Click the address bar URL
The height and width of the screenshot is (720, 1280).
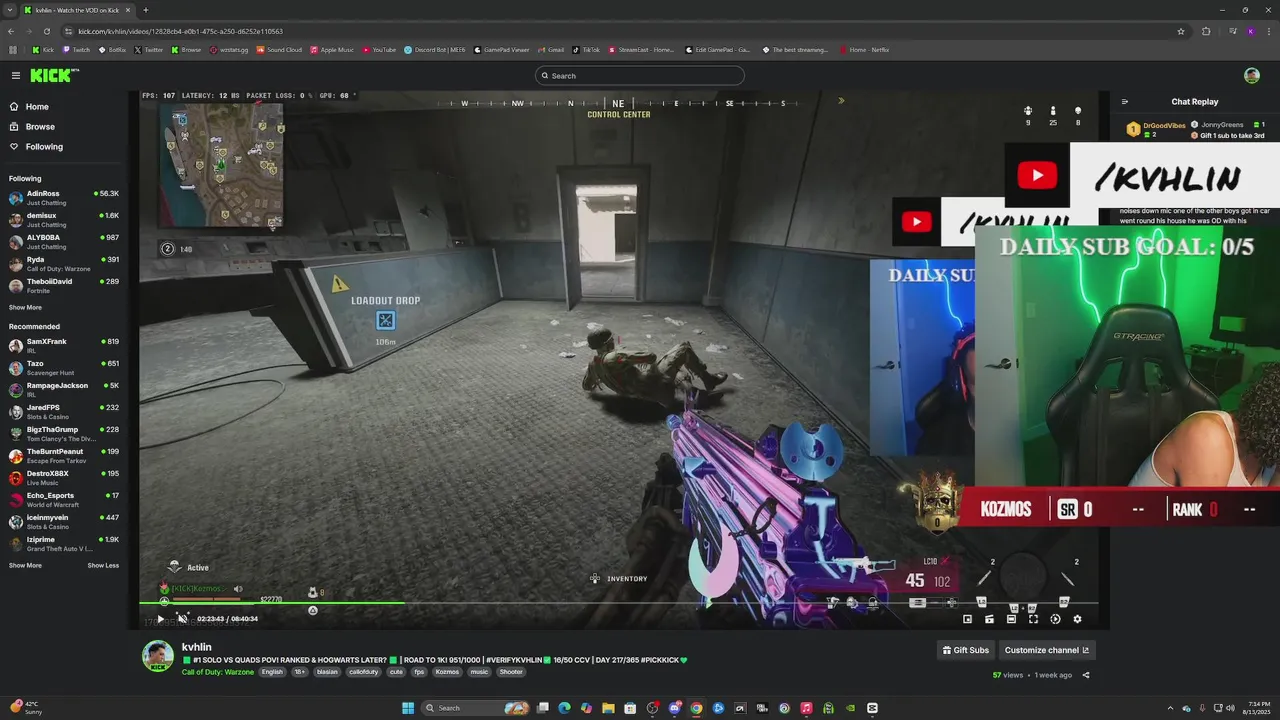coord(180,31)
